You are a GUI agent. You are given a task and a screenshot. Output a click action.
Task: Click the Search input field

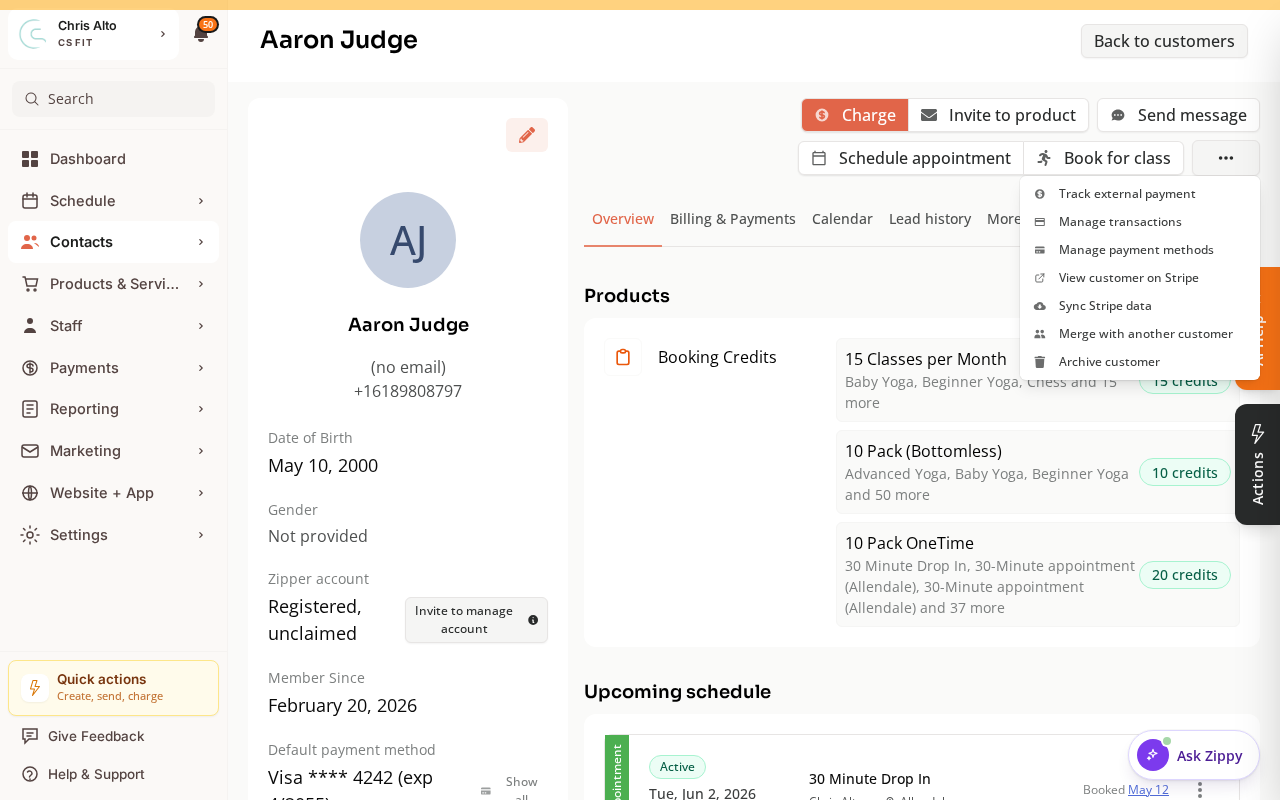pyautogui.click(x=113, y=99)
